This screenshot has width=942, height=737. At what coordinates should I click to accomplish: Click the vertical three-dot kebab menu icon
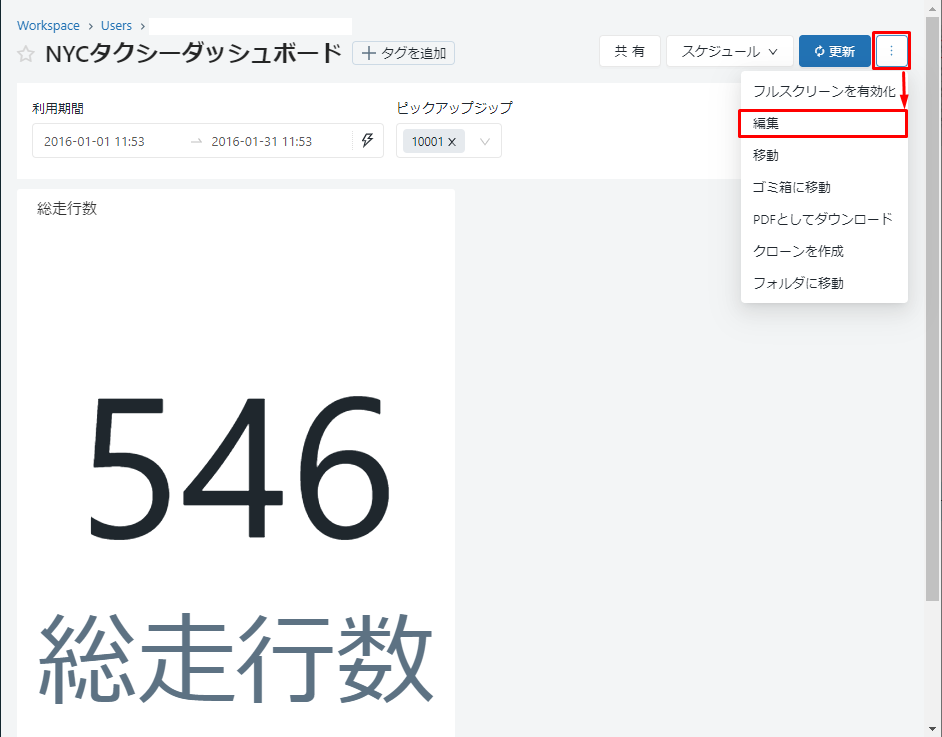pos(891,51)
